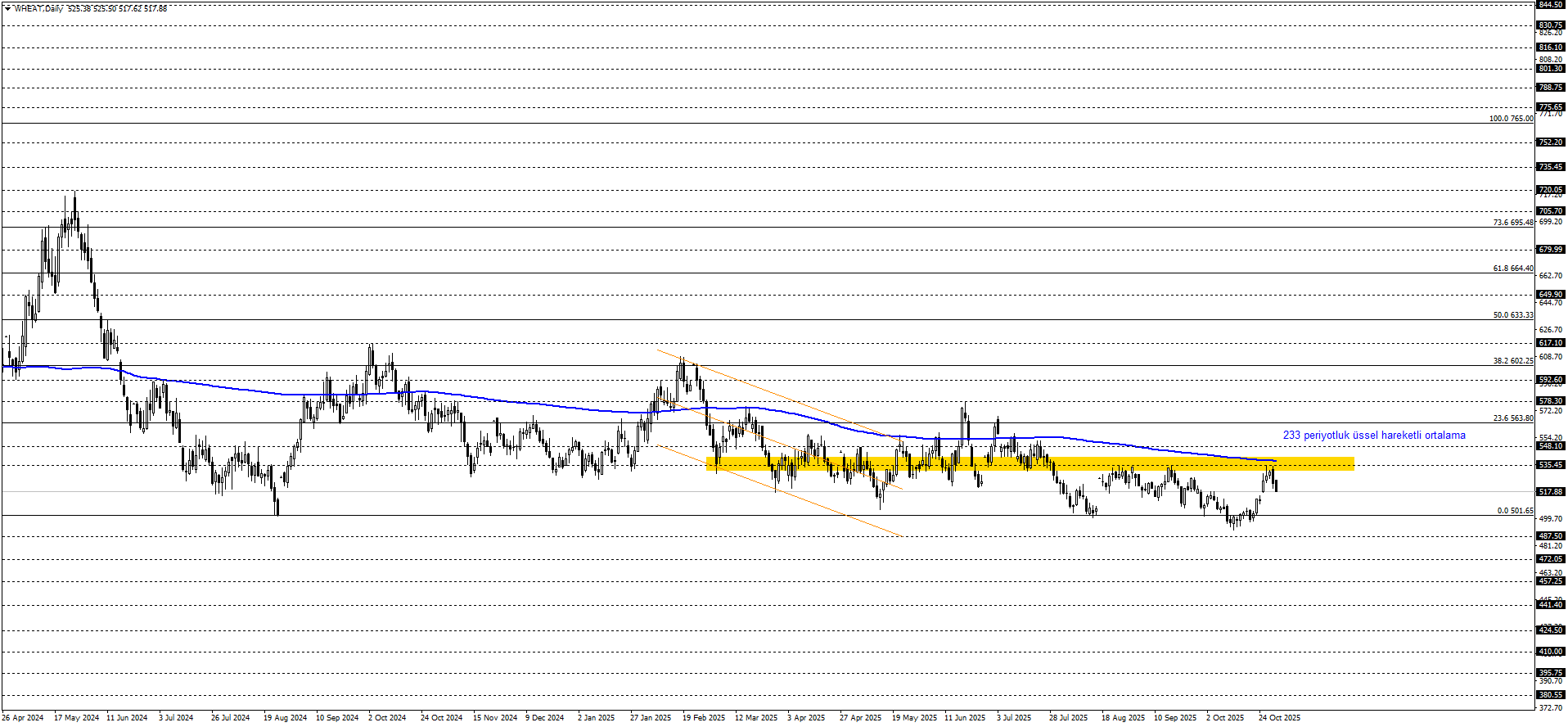Image resolution: width=1568 pixels, height=727 pixels.
Task: Click the 100.0 765.00 Fibonacci level label
Action: tap(1511, 119)
